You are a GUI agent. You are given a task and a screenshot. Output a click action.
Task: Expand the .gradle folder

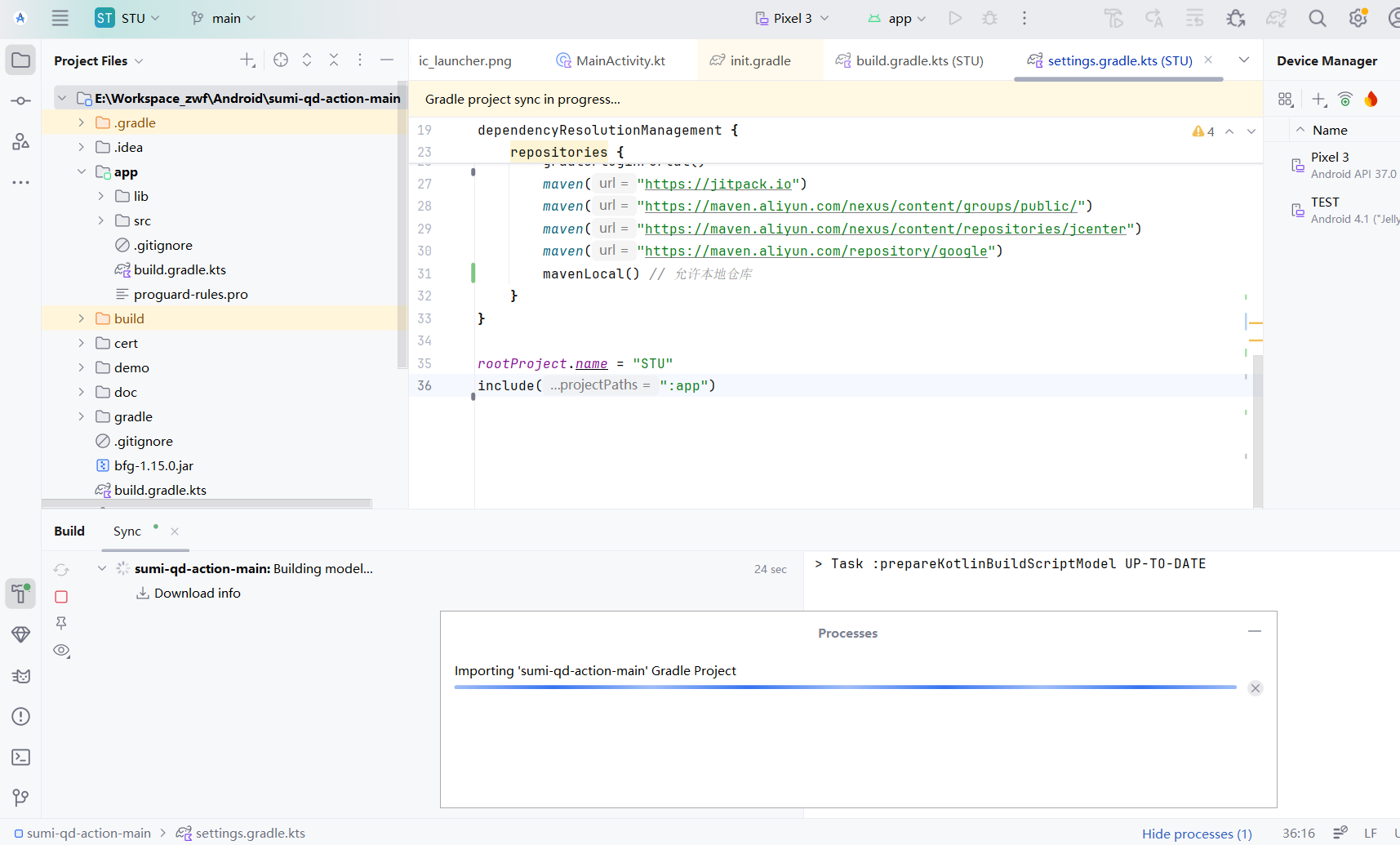coord(81,122)
